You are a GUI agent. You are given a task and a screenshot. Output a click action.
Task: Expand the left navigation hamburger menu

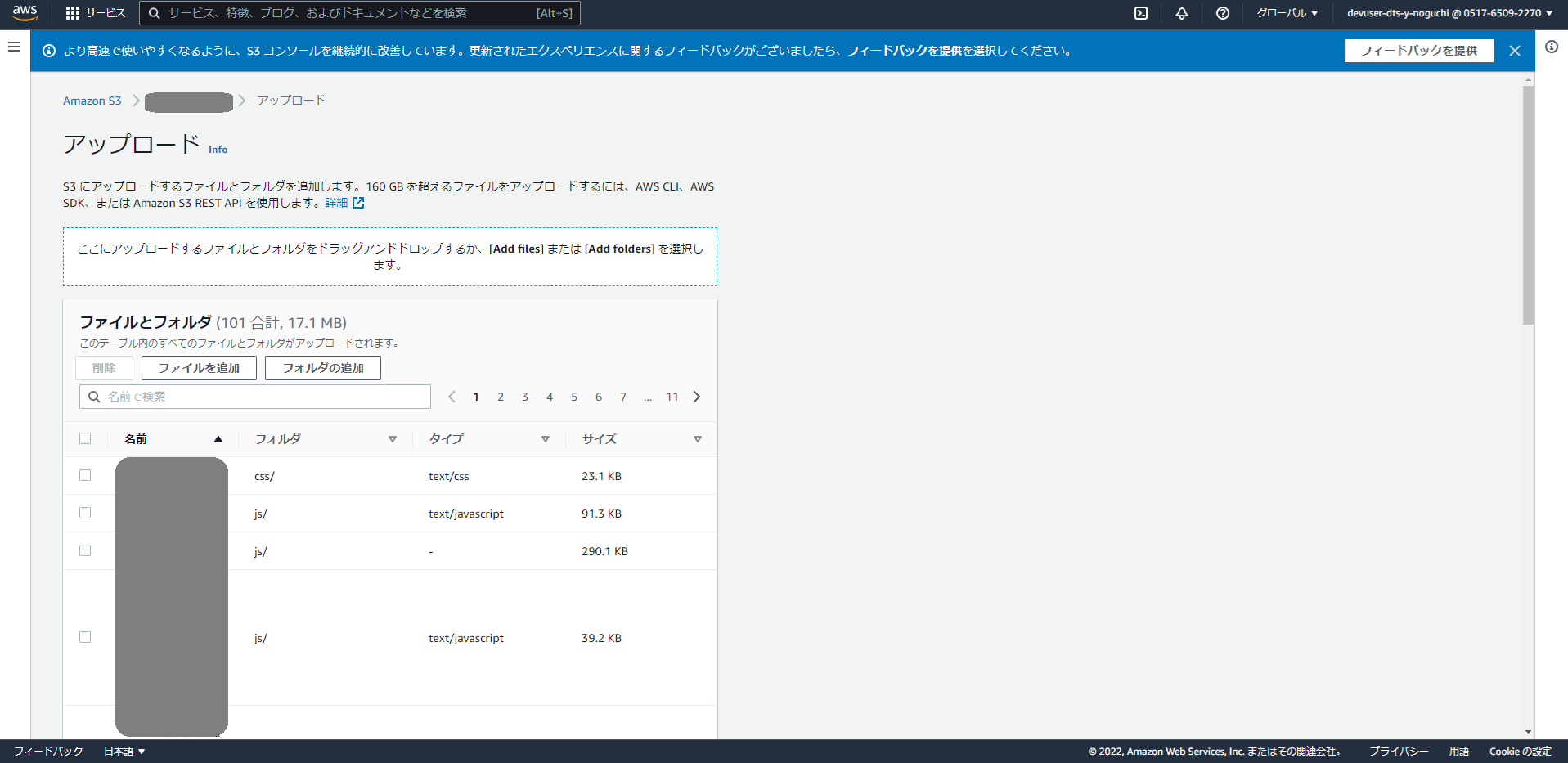(14, 47)
